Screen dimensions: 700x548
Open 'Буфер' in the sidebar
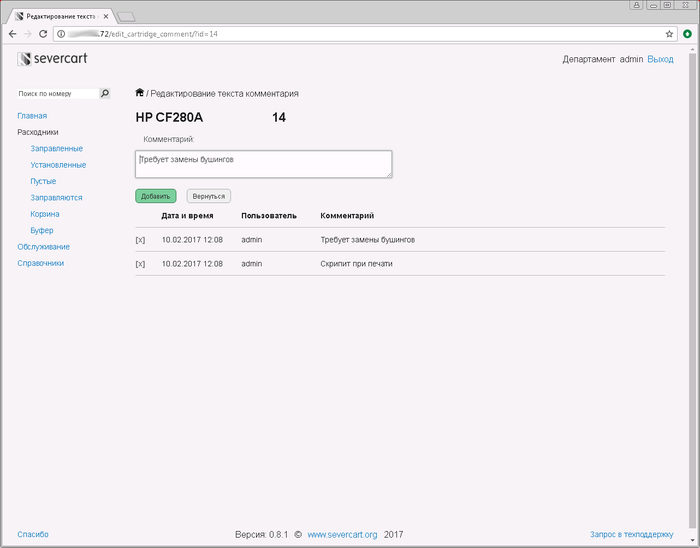(x=42, y=231)
